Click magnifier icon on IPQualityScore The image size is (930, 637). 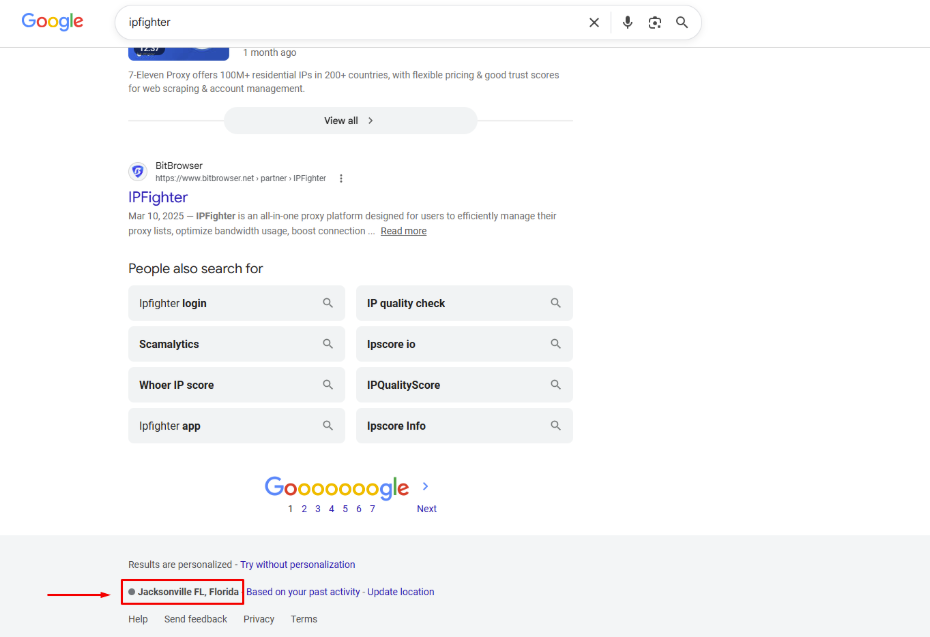(x=555, y=385)
